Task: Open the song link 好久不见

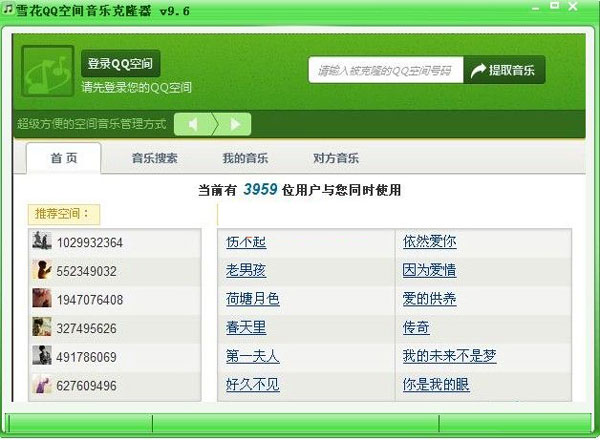Action: point(253,385)
